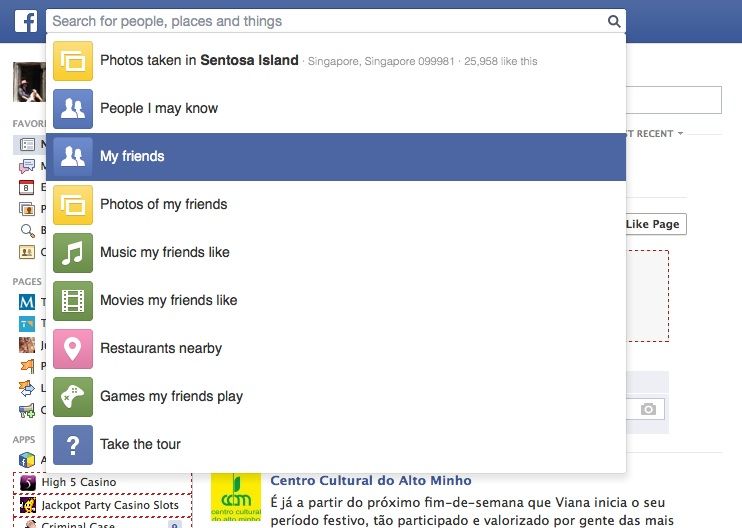This screenshot has width=742, height=528.
Task: Select the highlighted My friends suggestion
Action: [x=132, y=157]
